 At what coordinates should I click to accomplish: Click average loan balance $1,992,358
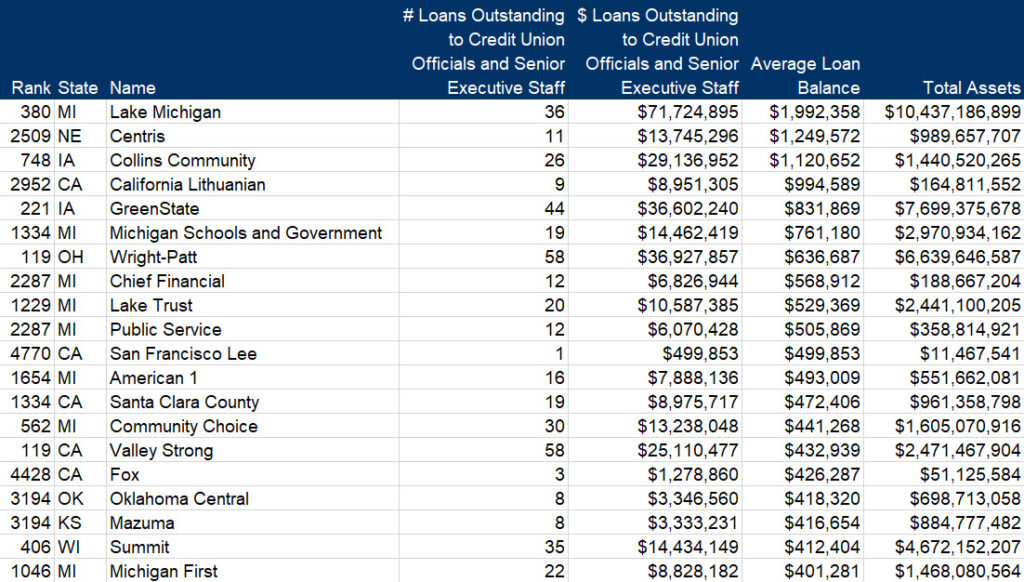(x=814, y=112)
